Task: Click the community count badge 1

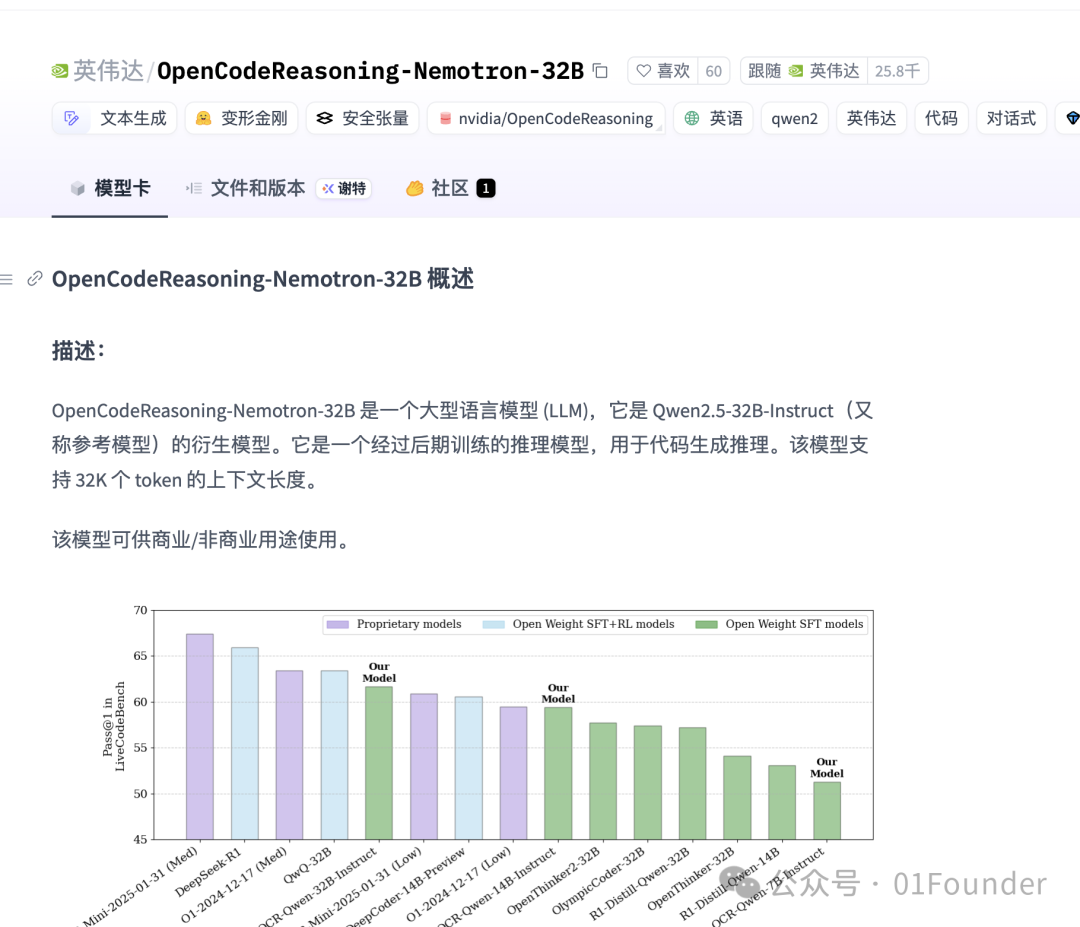Action: 486,188
